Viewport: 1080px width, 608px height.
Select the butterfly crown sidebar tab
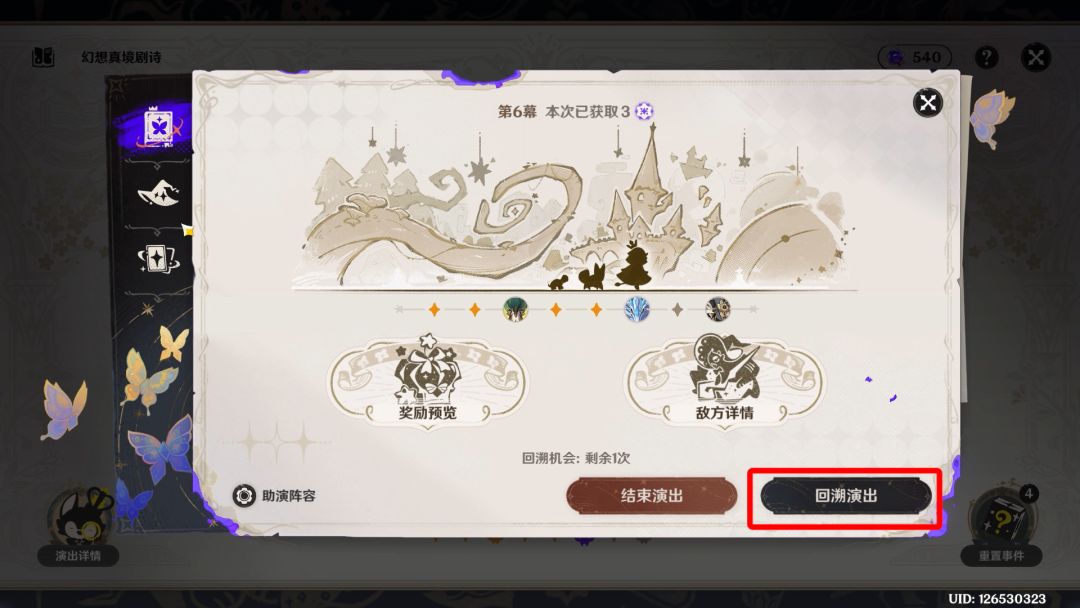158,128
